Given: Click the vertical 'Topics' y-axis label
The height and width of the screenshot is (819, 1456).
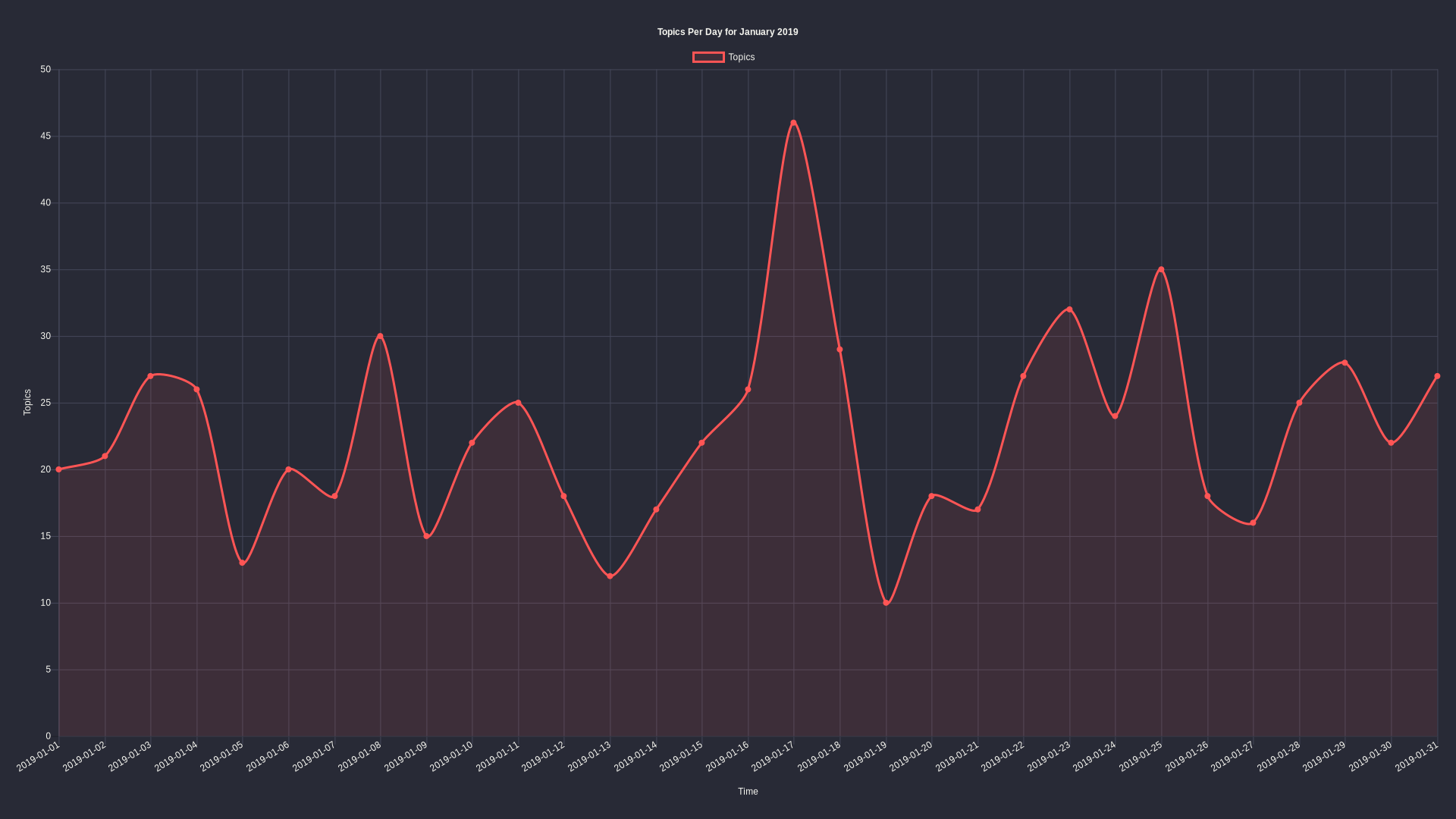Looking at the screenshot, I should 27,402.
